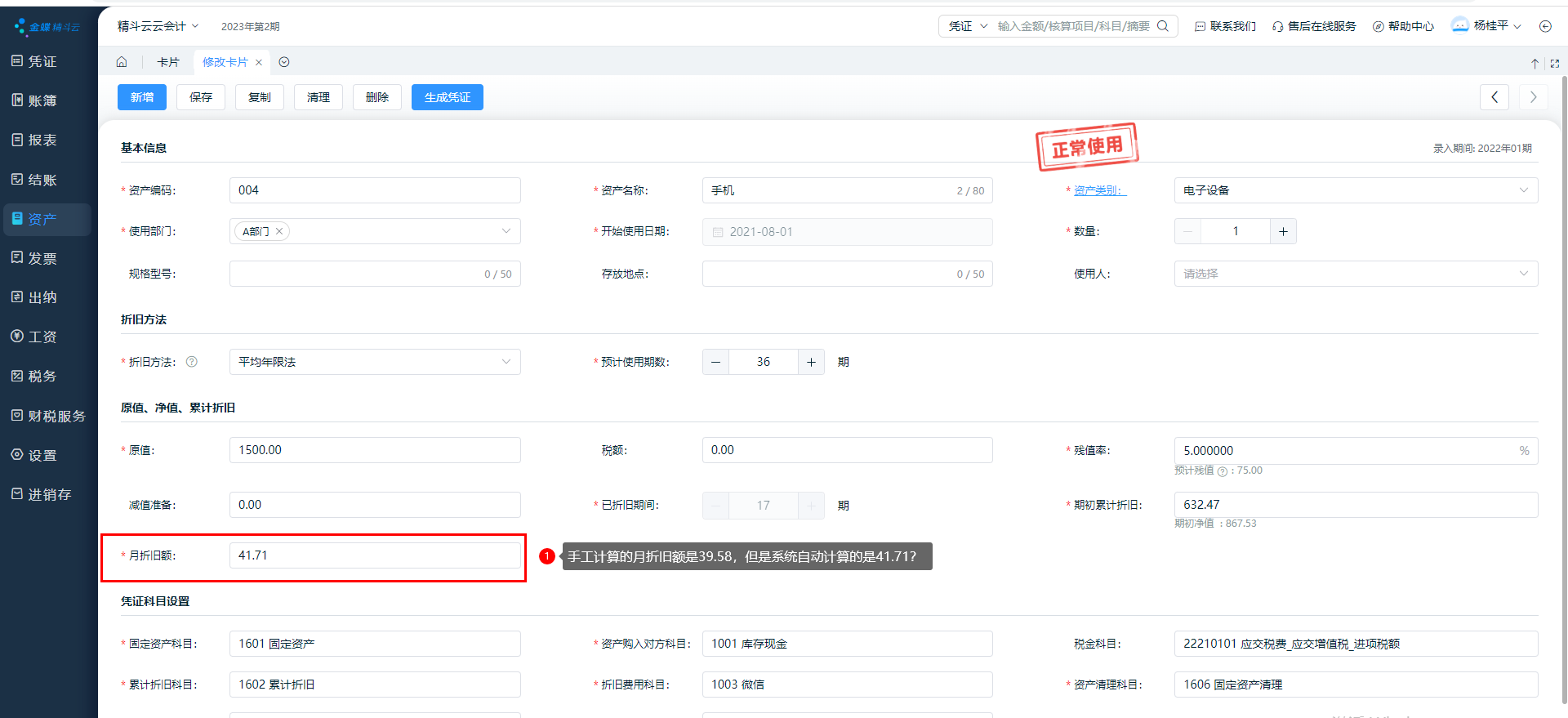Viewport: 1568px width, 718px height.
Task: Close the 修改卡片 tab
Action: [x=259, y=62]
